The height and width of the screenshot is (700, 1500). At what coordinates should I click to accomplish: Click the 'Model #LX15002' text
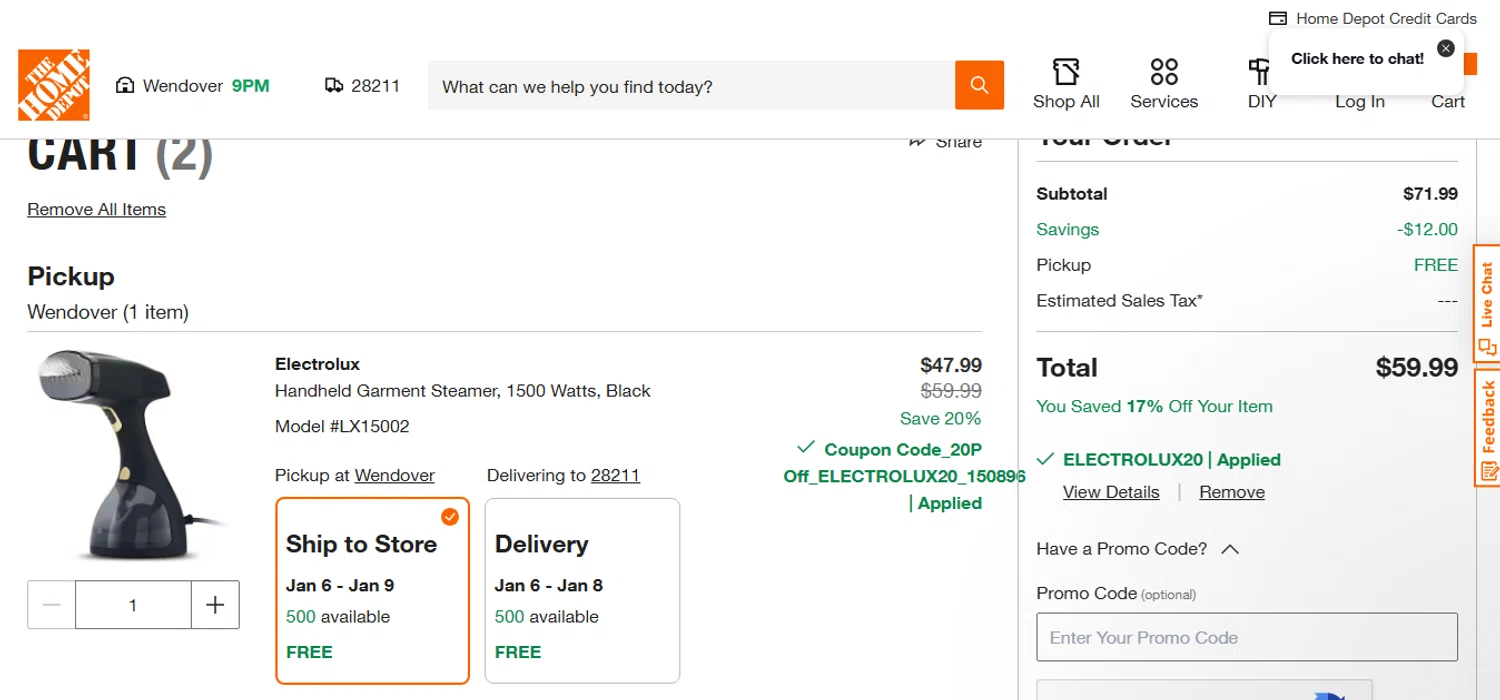(x=342, y=427)
